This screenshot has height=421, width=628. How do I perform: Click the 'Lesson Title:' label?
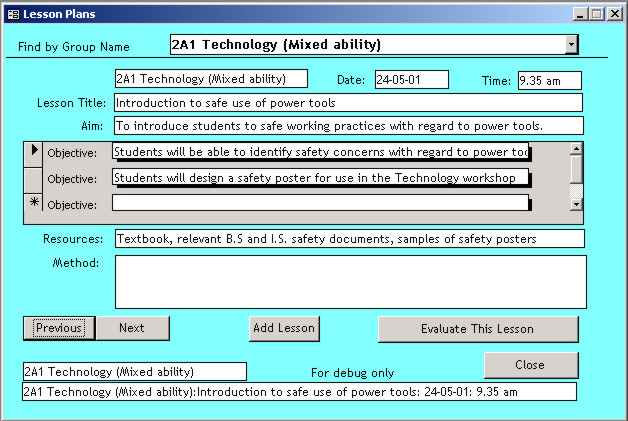point(71,103)
